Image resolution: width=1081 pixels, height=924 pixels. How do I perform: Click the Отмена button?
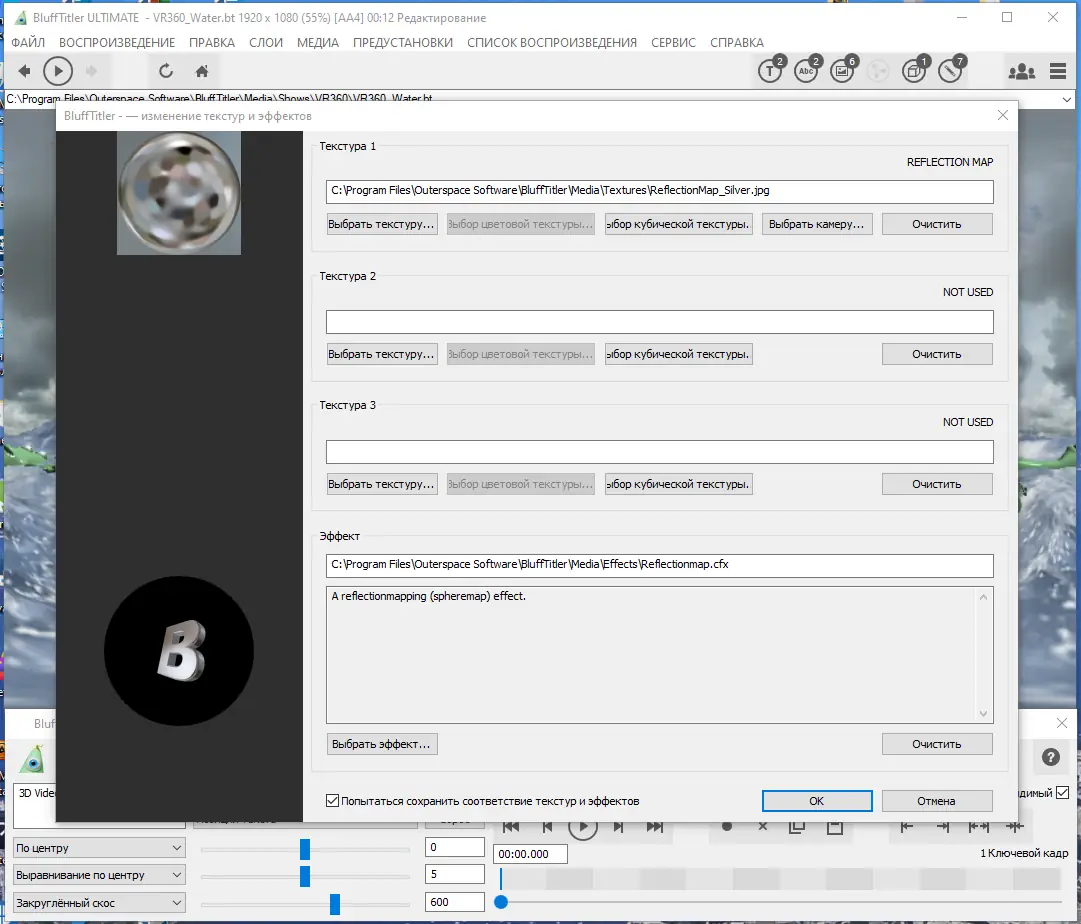tap(937, 801)
